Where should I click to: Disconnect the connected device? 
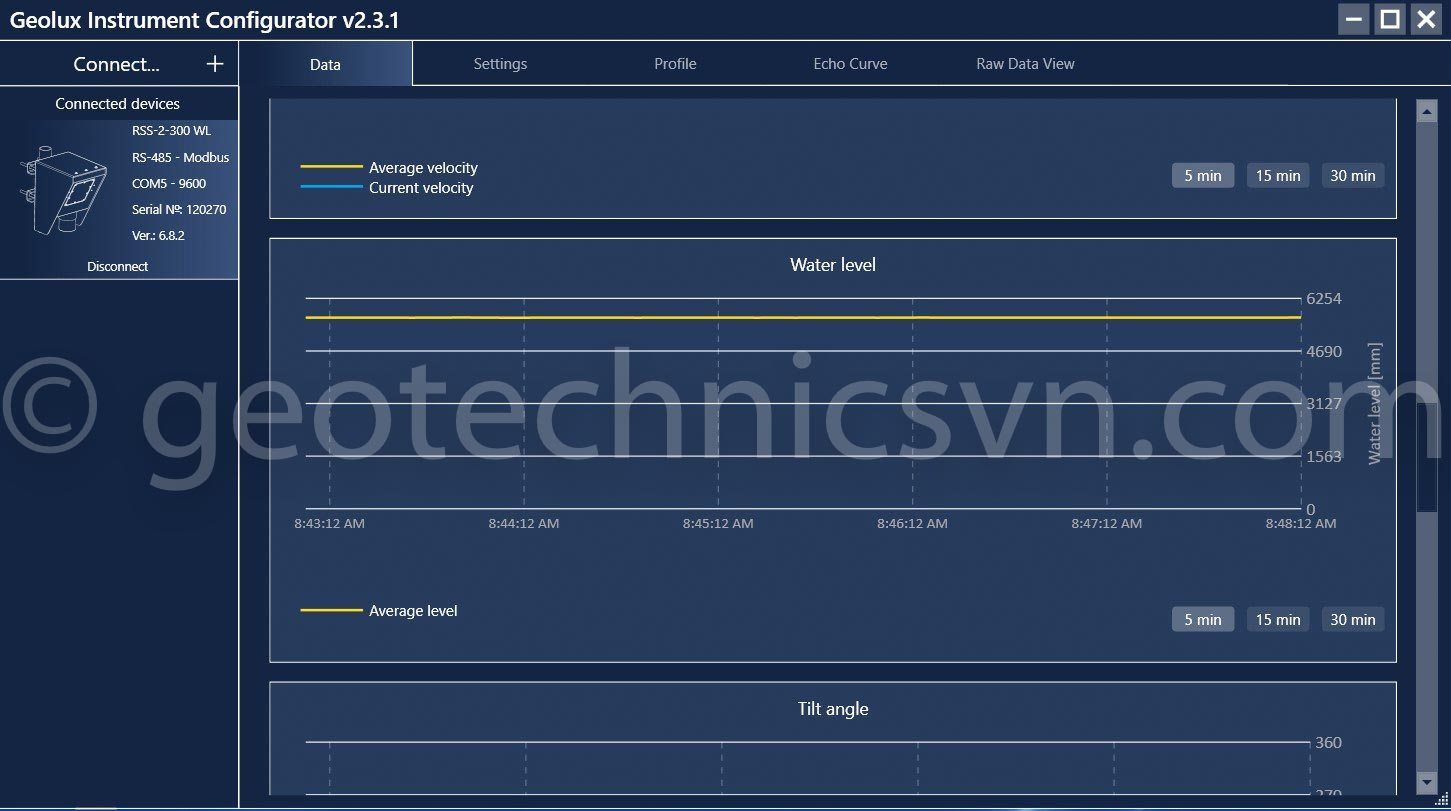click(x=118, y=266)
